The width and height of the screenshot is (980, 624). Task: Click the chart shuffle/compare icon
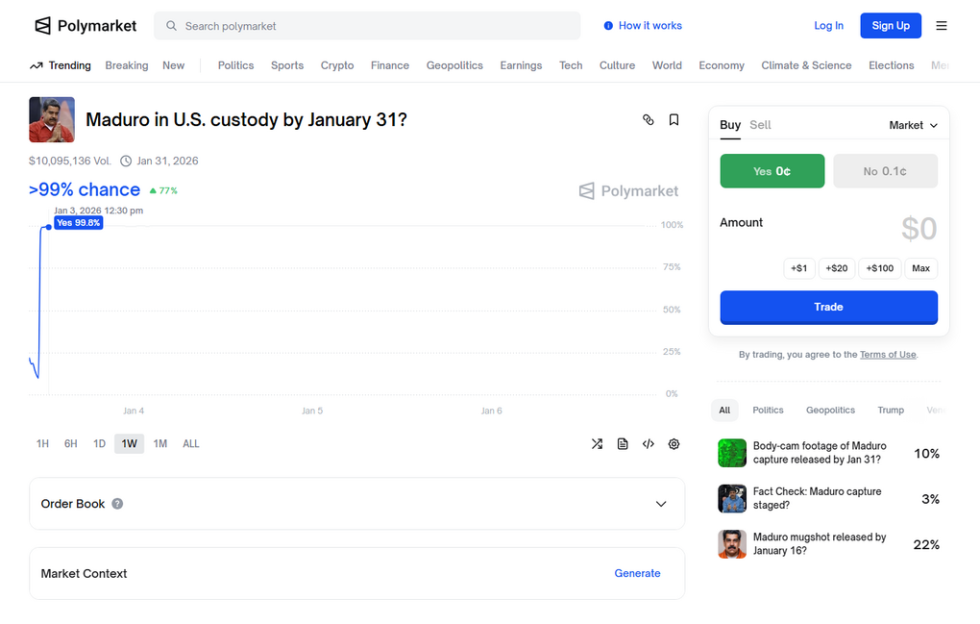pos(597,443)
